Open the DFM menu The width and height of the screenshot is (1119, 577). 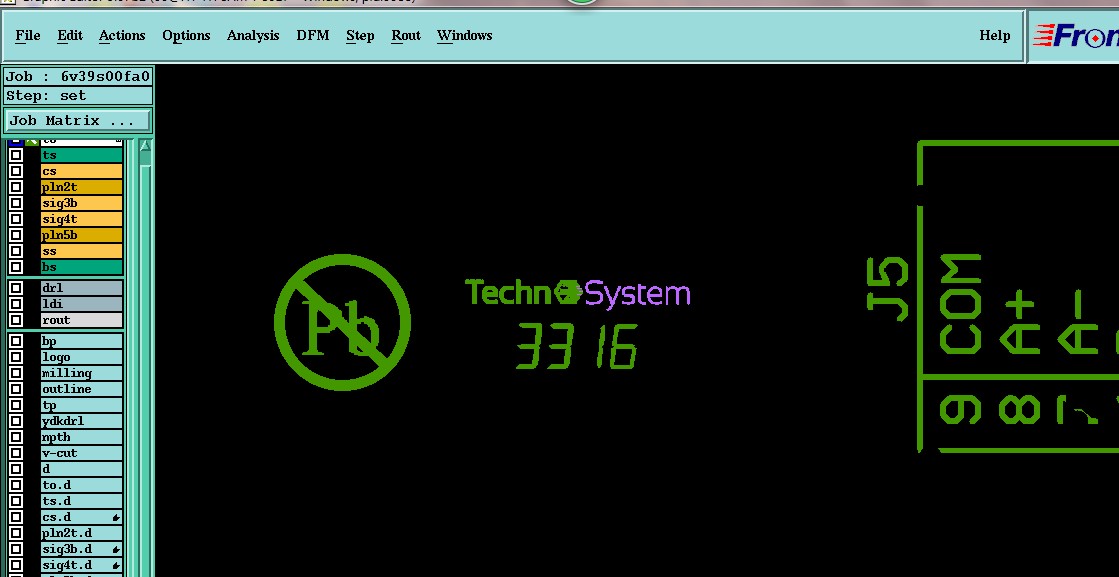tap(313, 36)
